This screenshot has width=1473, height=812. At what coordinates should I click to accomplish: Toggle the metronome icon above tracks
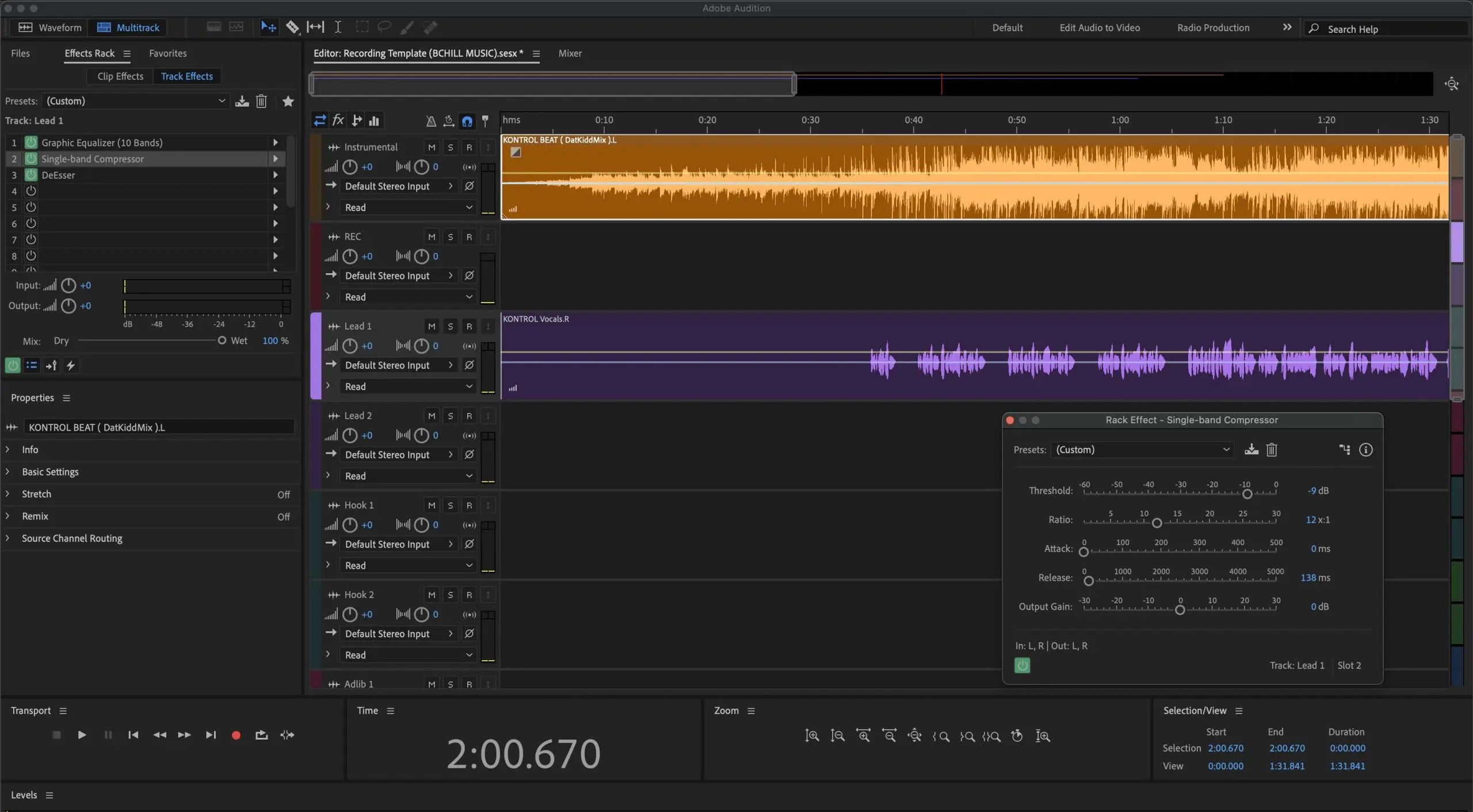pyautogui.click(x=430, y=121)
